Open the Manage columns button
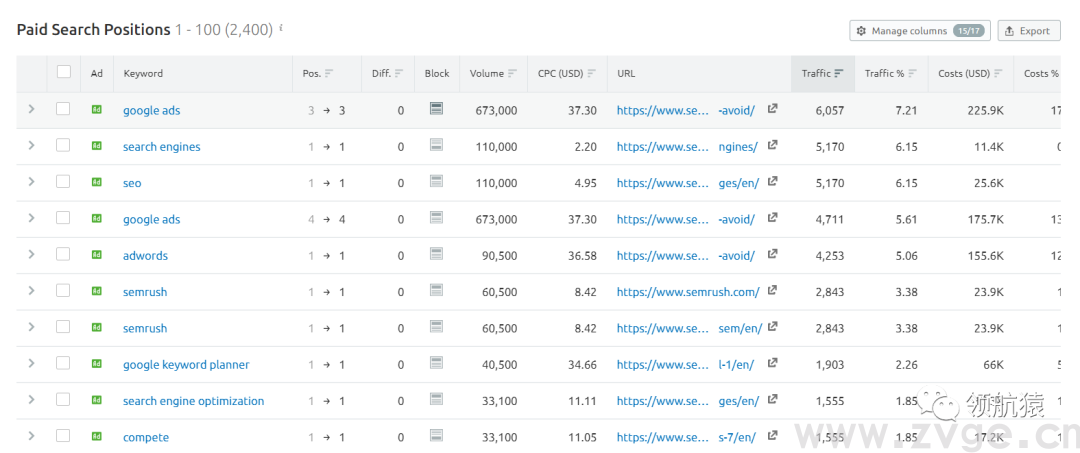 [917, 31]
